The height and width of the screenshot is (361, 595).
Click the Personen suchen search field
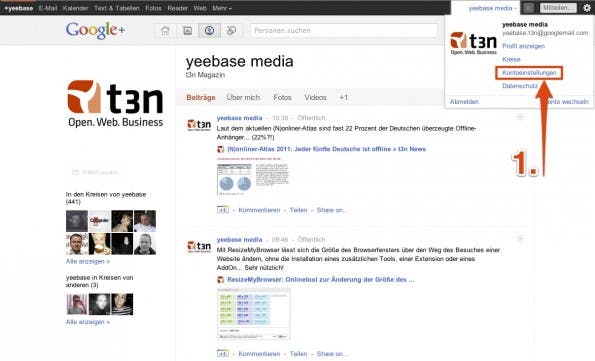coord(344,31)
